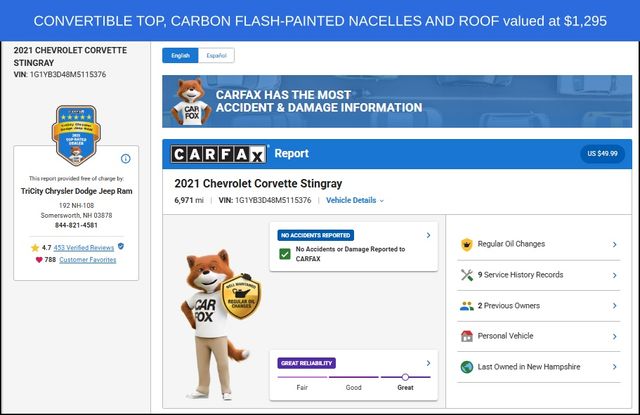Click the convertible top banner at top
640x415 pixels.
coord(320,20)
